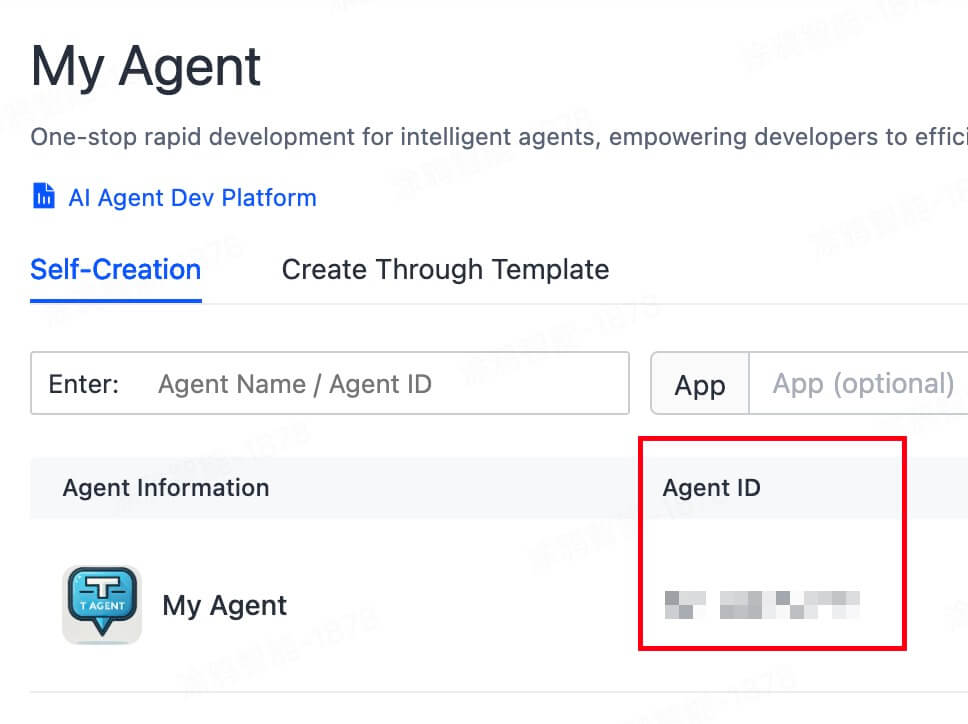Focus the Agent Name / Agent ID search field
The width and height of the screenshot is (968, 724).
point(380,384)
